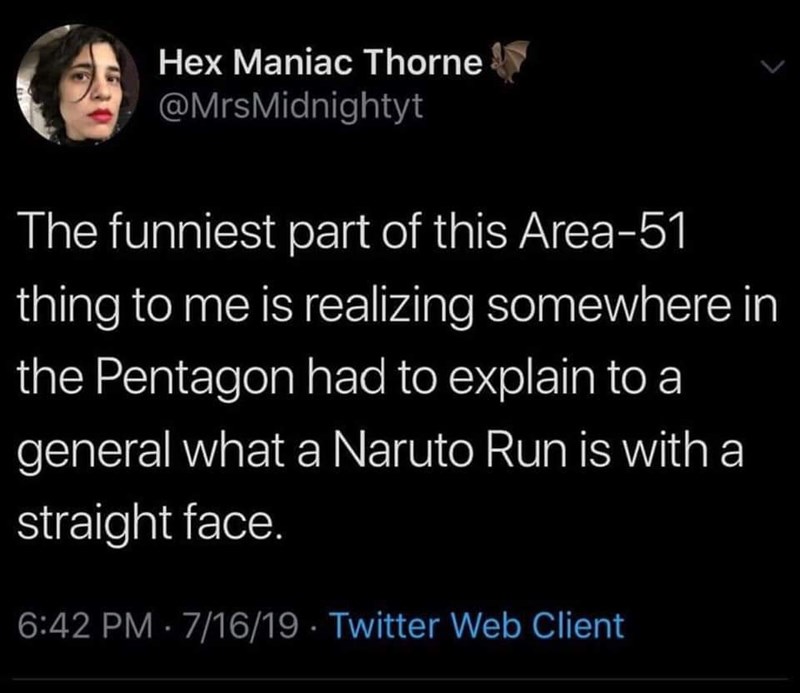Click the word "Thorne" in display name

tap(435, 64)
